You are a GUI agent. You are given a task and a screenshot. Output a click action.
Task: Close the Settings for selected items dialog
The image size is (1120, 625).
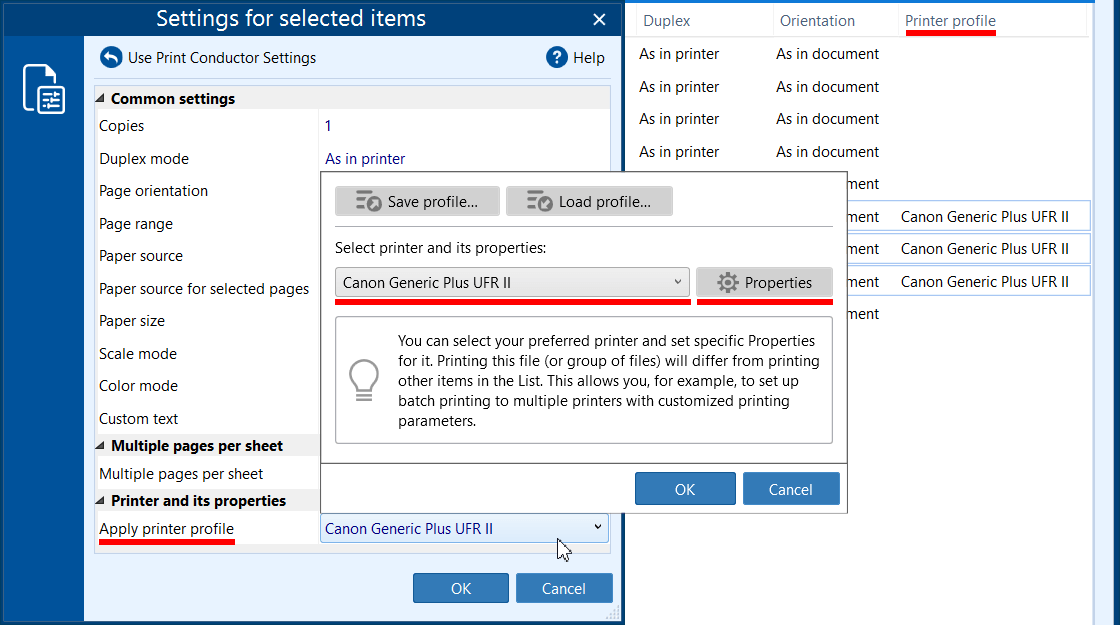pyautogui.click(x=599, y=19)
